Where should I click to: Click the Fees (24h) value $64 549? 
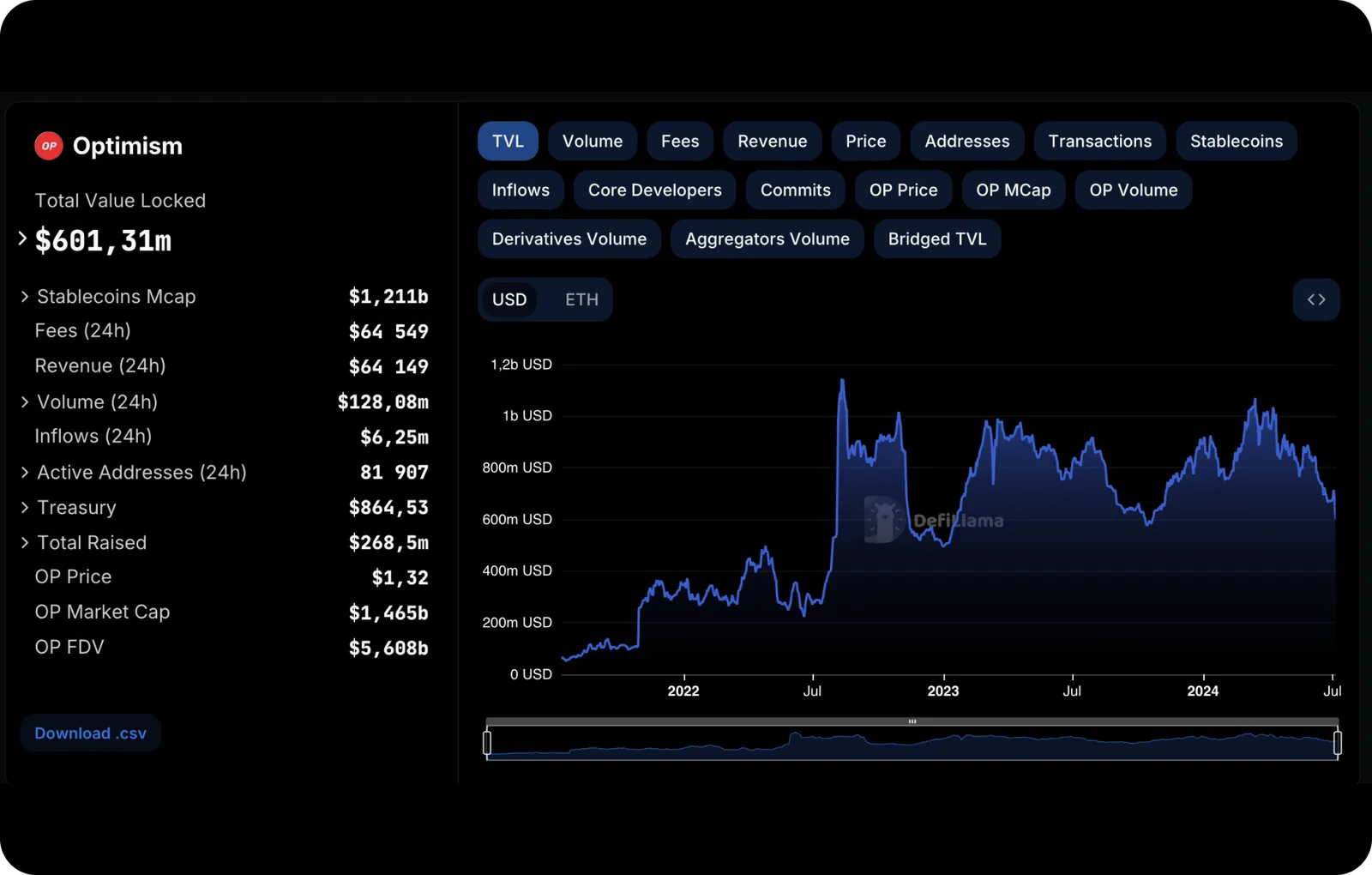(388, 331)
